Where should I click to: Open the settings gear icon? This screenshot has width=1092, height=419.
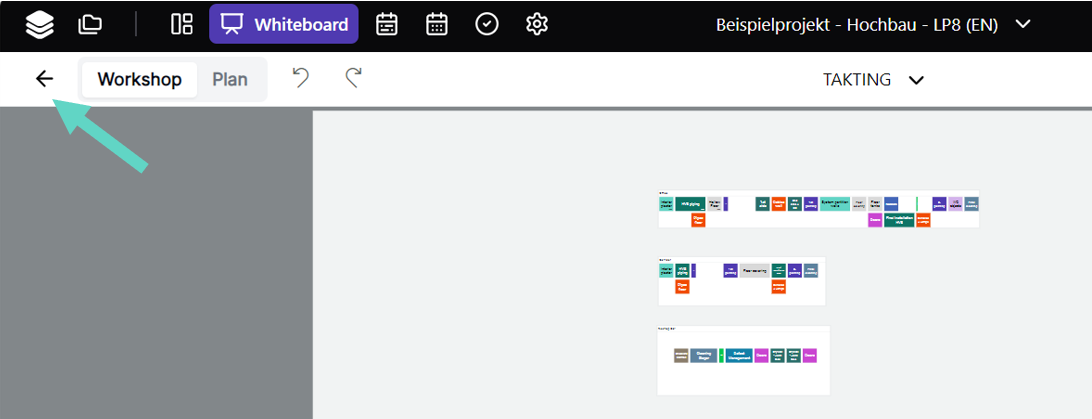537,24
